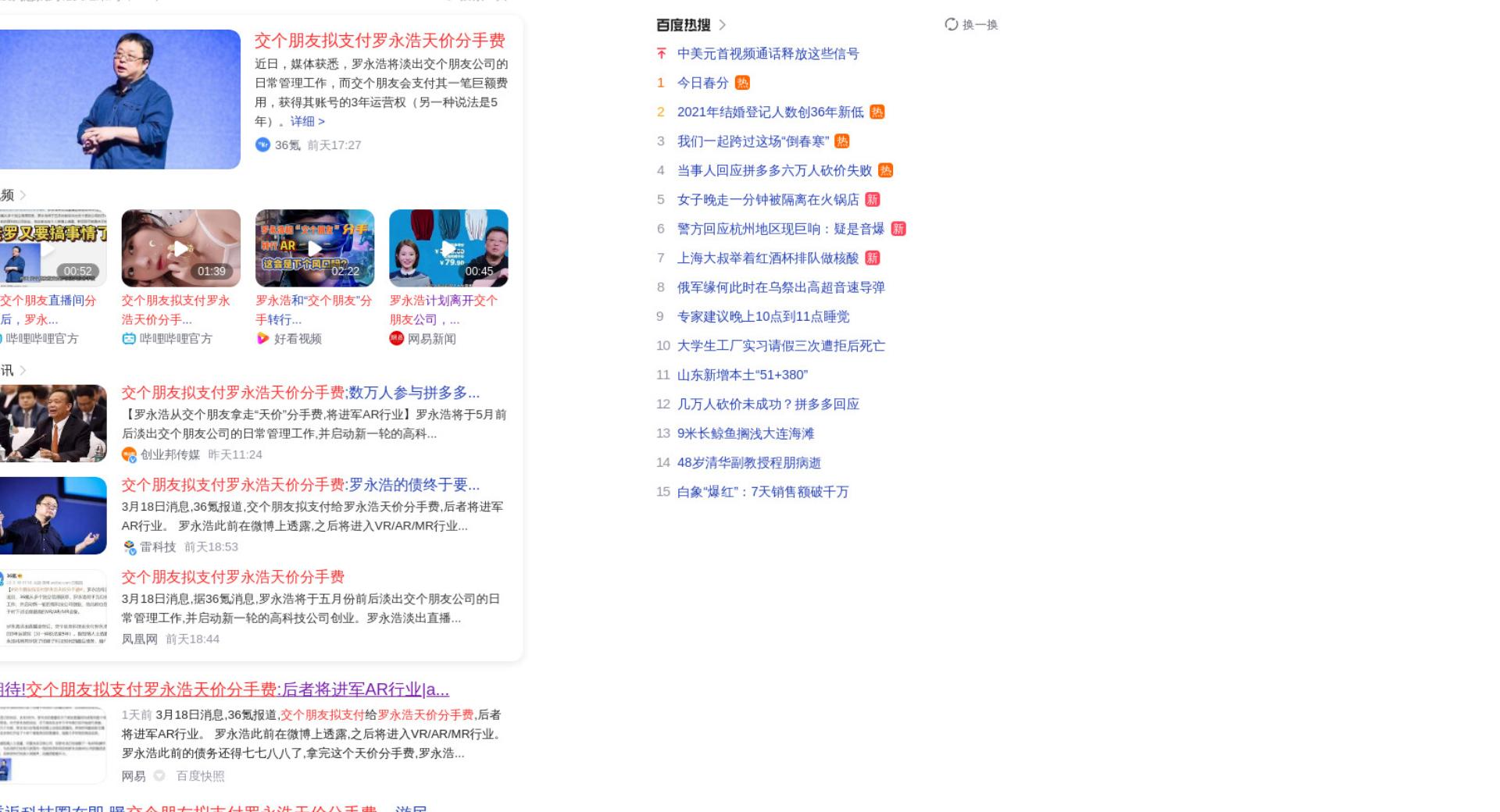Open hot search 当事人回应拼多多六万人砍价失败
The image size is (1500, 812).
coord(774,170)
